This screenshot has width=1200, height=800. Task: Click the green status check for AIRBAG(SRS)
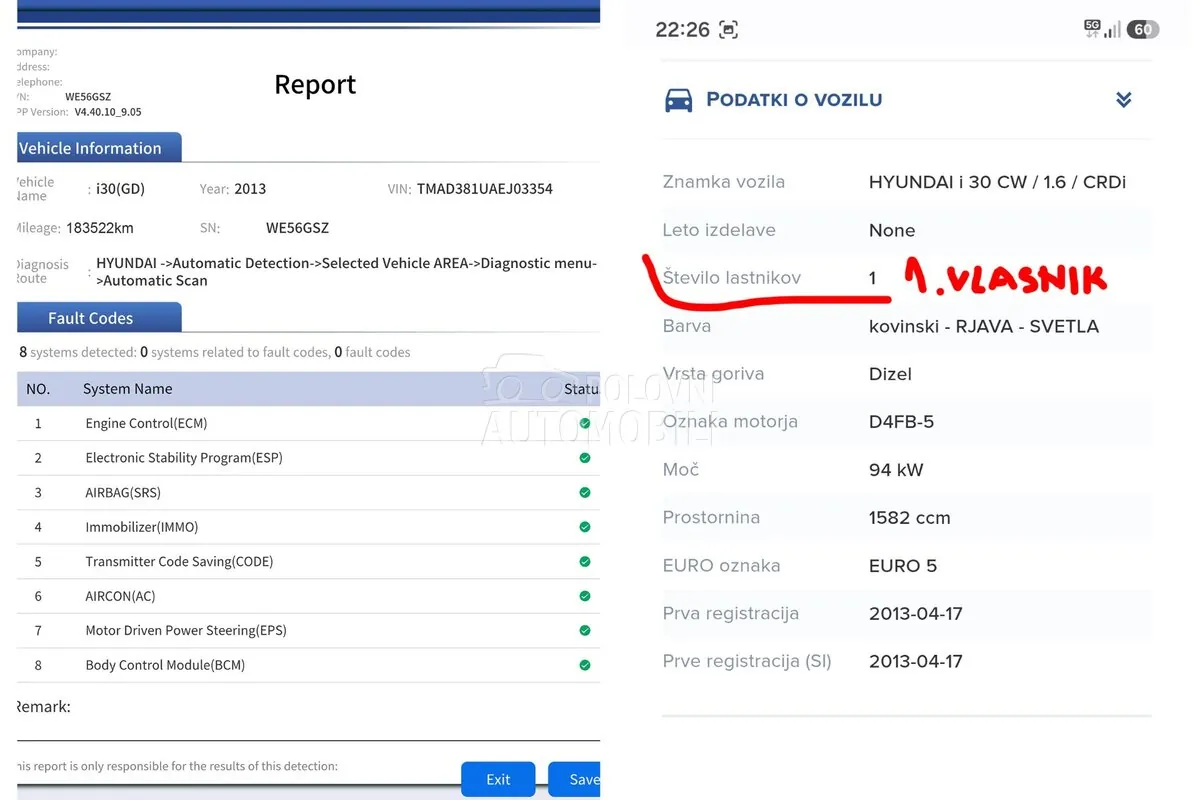tap(585, 492)
